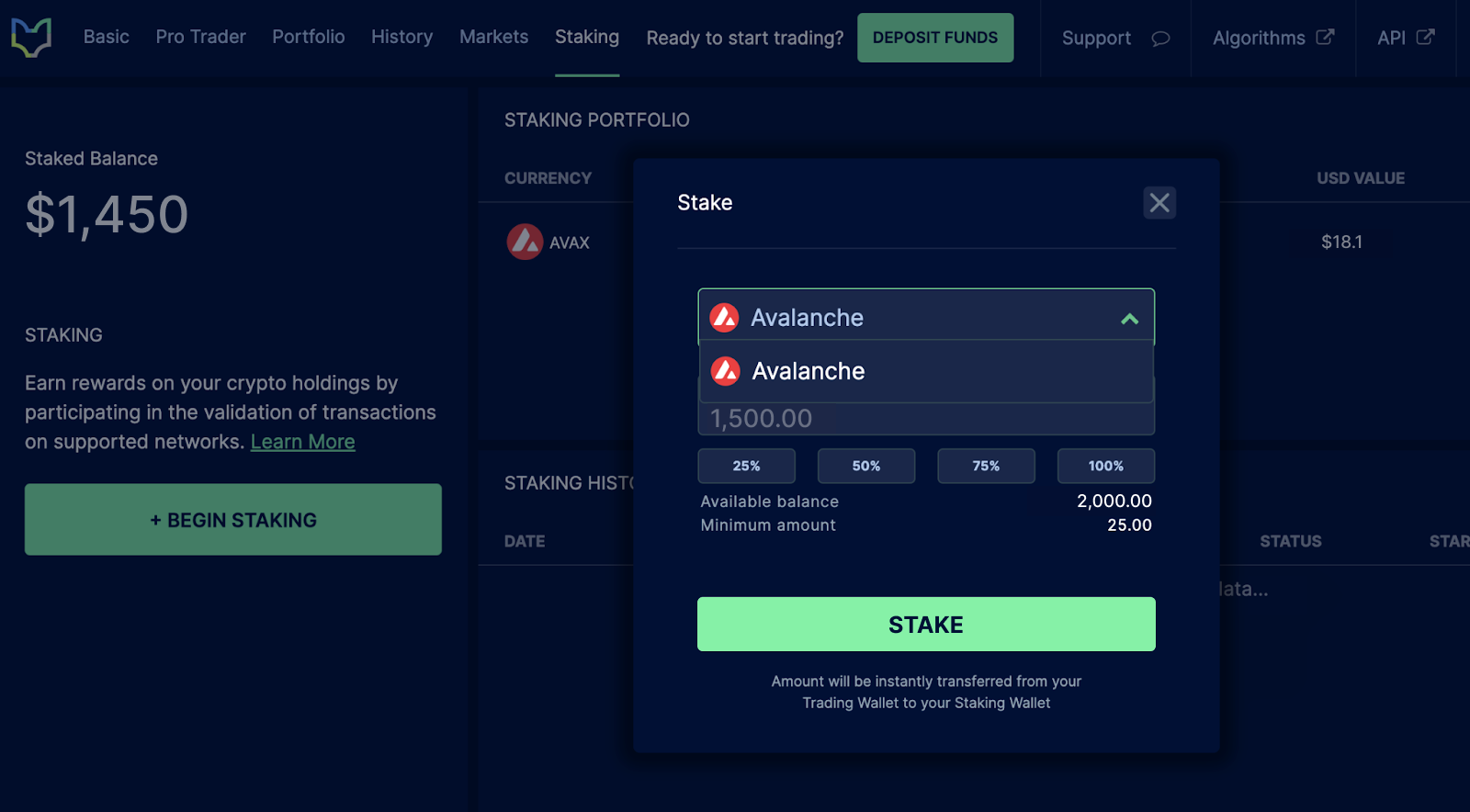
Task: Open the Basic tab
Action: pos(107,37)
